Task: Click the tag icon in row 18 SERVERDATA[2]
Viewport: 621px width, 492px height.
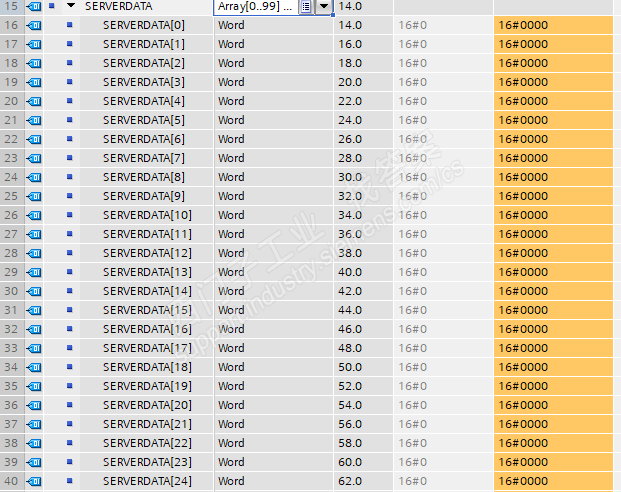Action: click(x=34, y=63)
